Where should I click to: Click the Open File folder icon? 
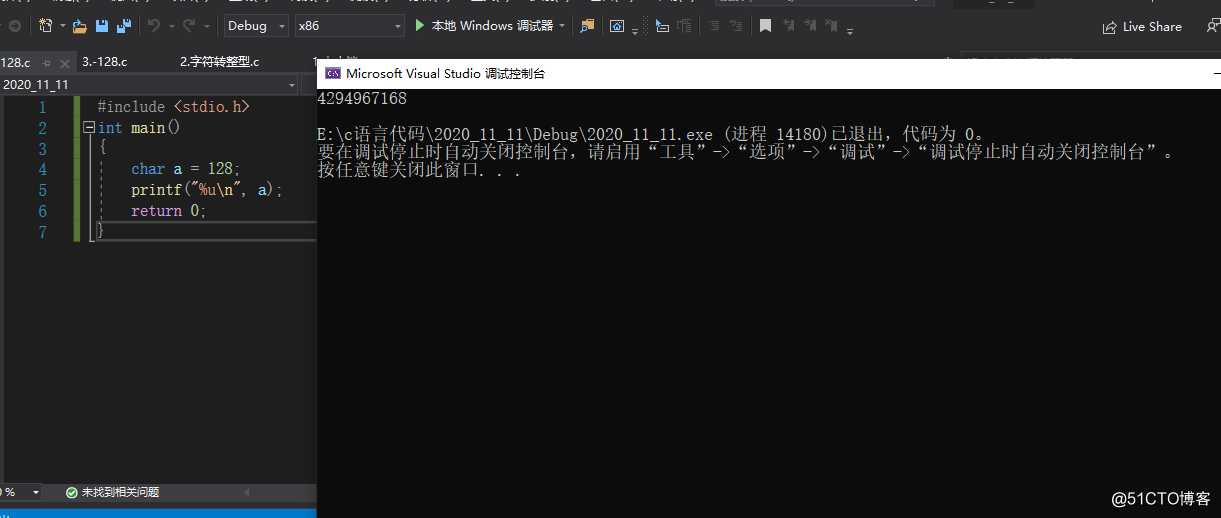(79, 26)
